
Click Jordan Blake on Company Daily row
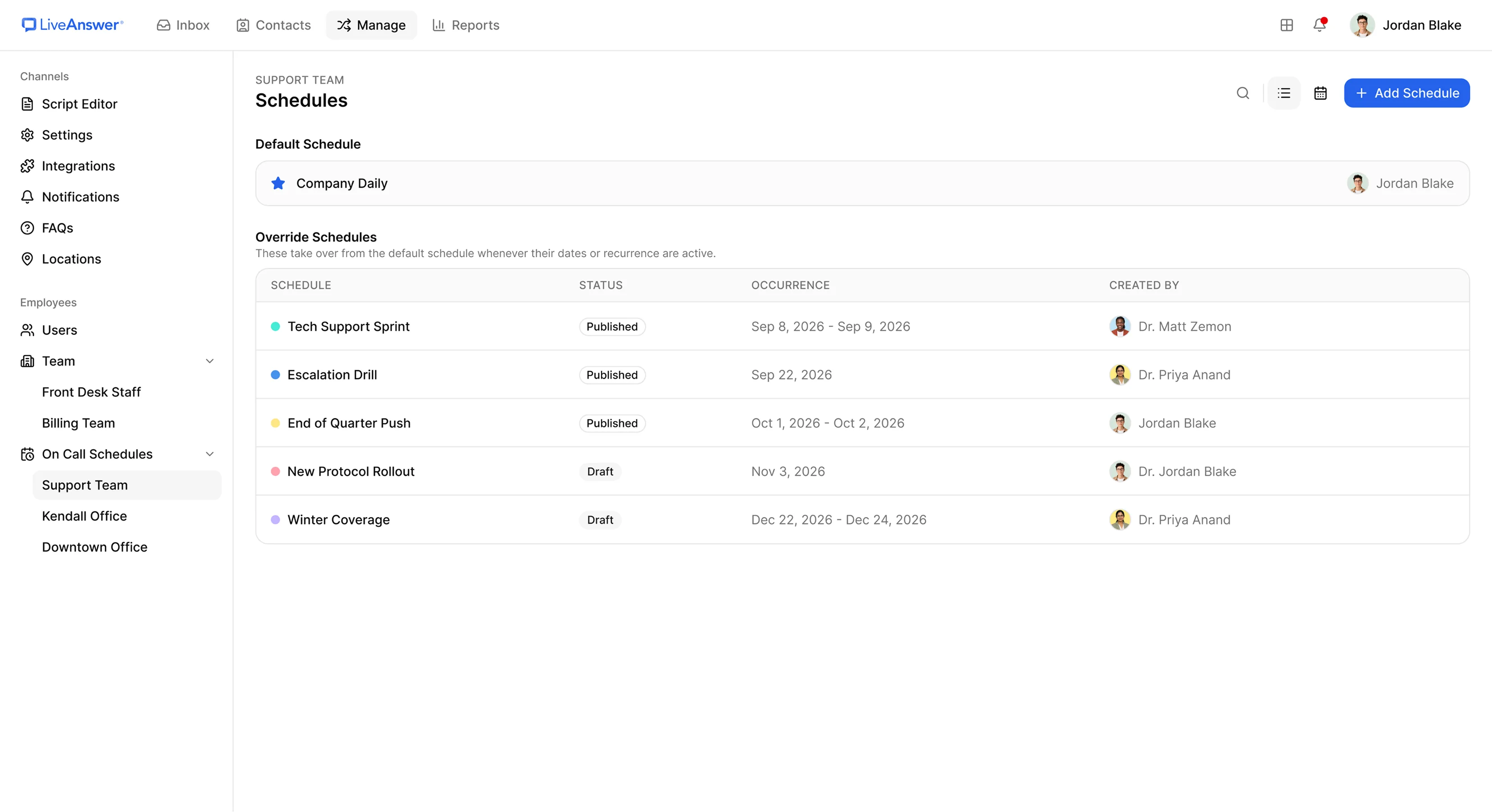(1400, 184)
